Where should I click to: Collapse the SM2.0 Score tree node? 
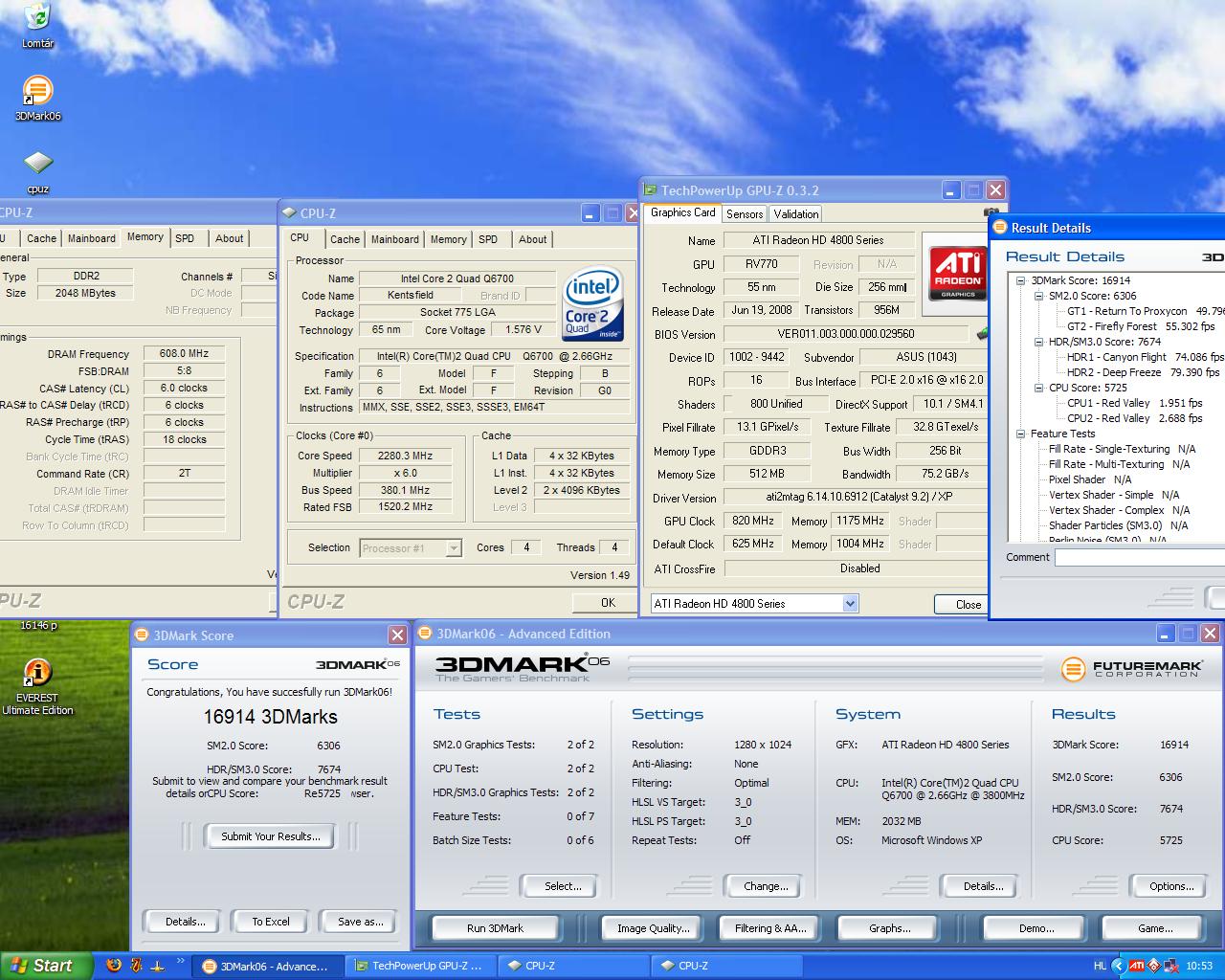pyautogui.click(x=1038, y=296)
